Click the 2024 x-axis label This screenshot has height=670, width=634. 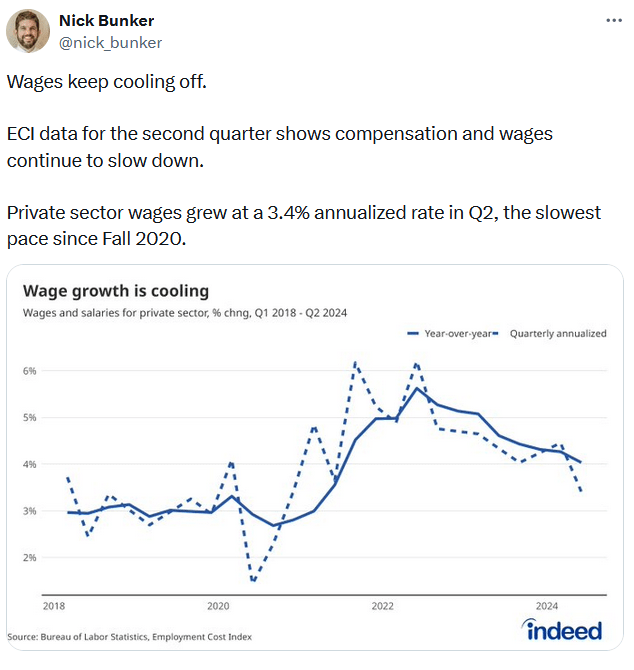[x=547, y=607]
